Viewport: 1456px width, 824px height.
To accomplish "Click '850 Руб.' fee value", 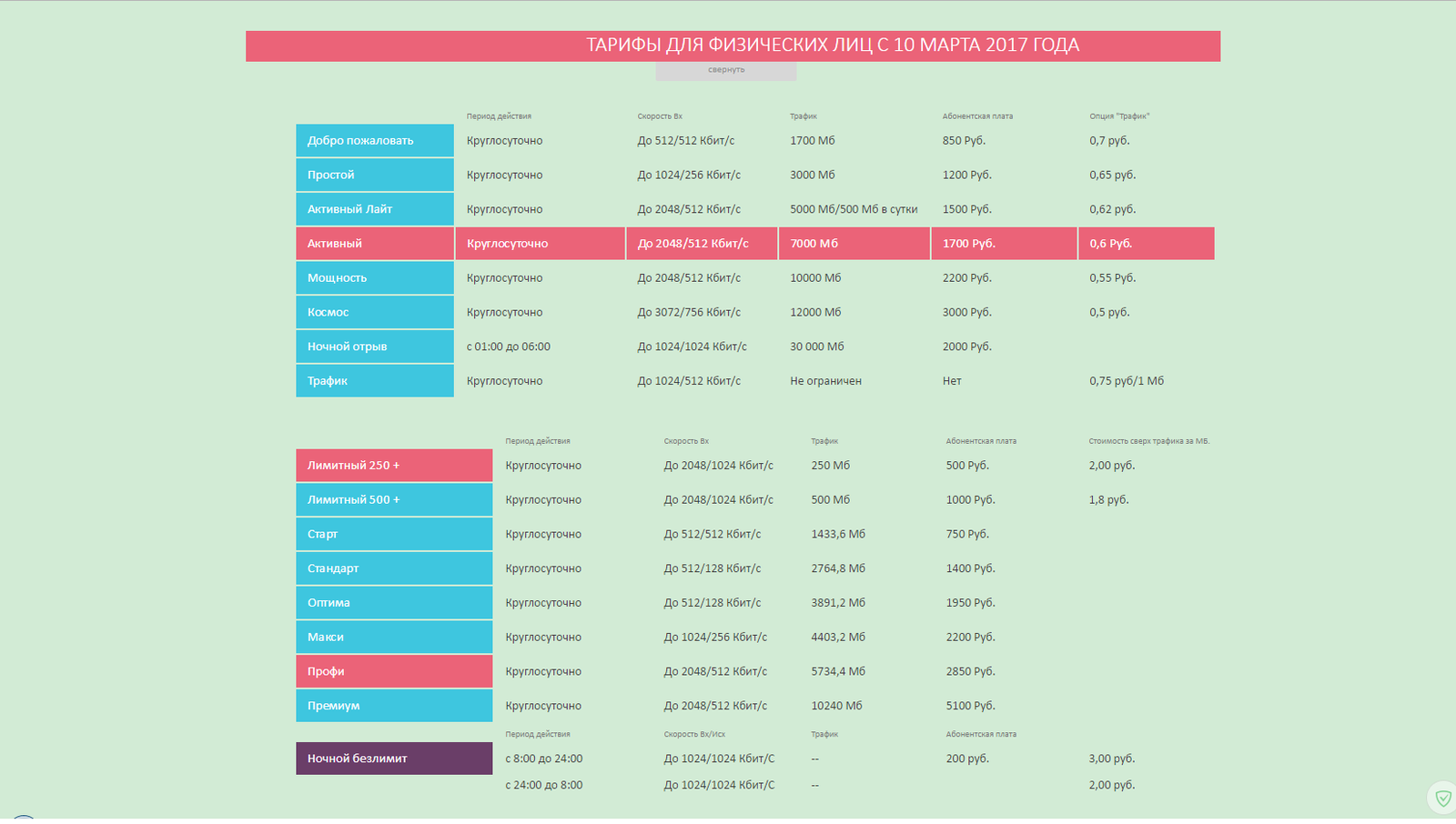I will [x=964, y=141].
